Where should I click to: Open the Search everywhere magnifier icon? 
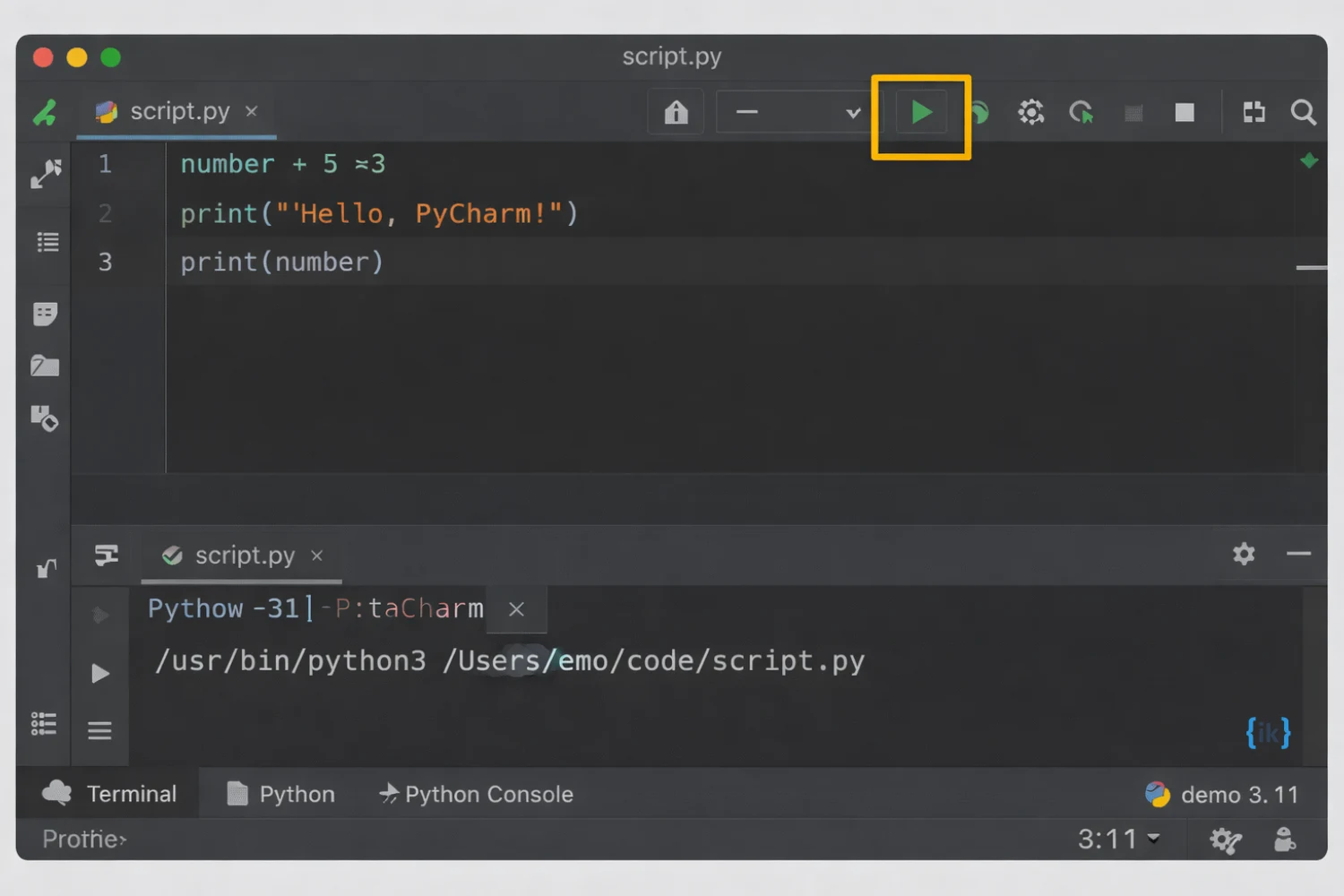[1303, 112]
